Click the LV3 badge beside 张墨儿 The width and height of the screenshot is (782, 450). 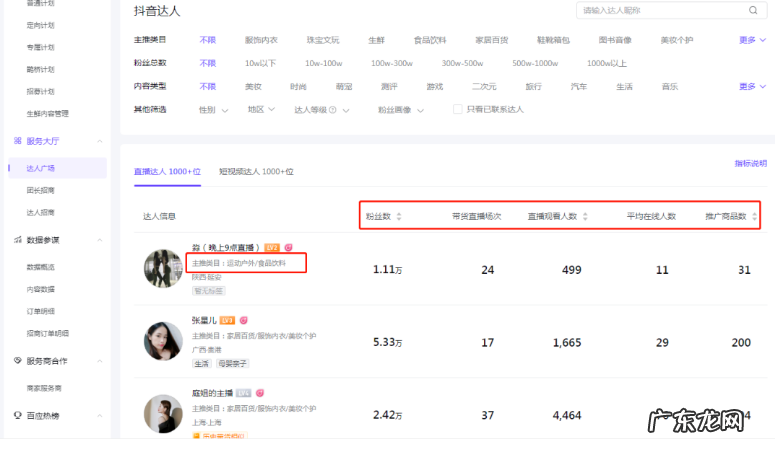pyautogui.click(x=227, y=320)
